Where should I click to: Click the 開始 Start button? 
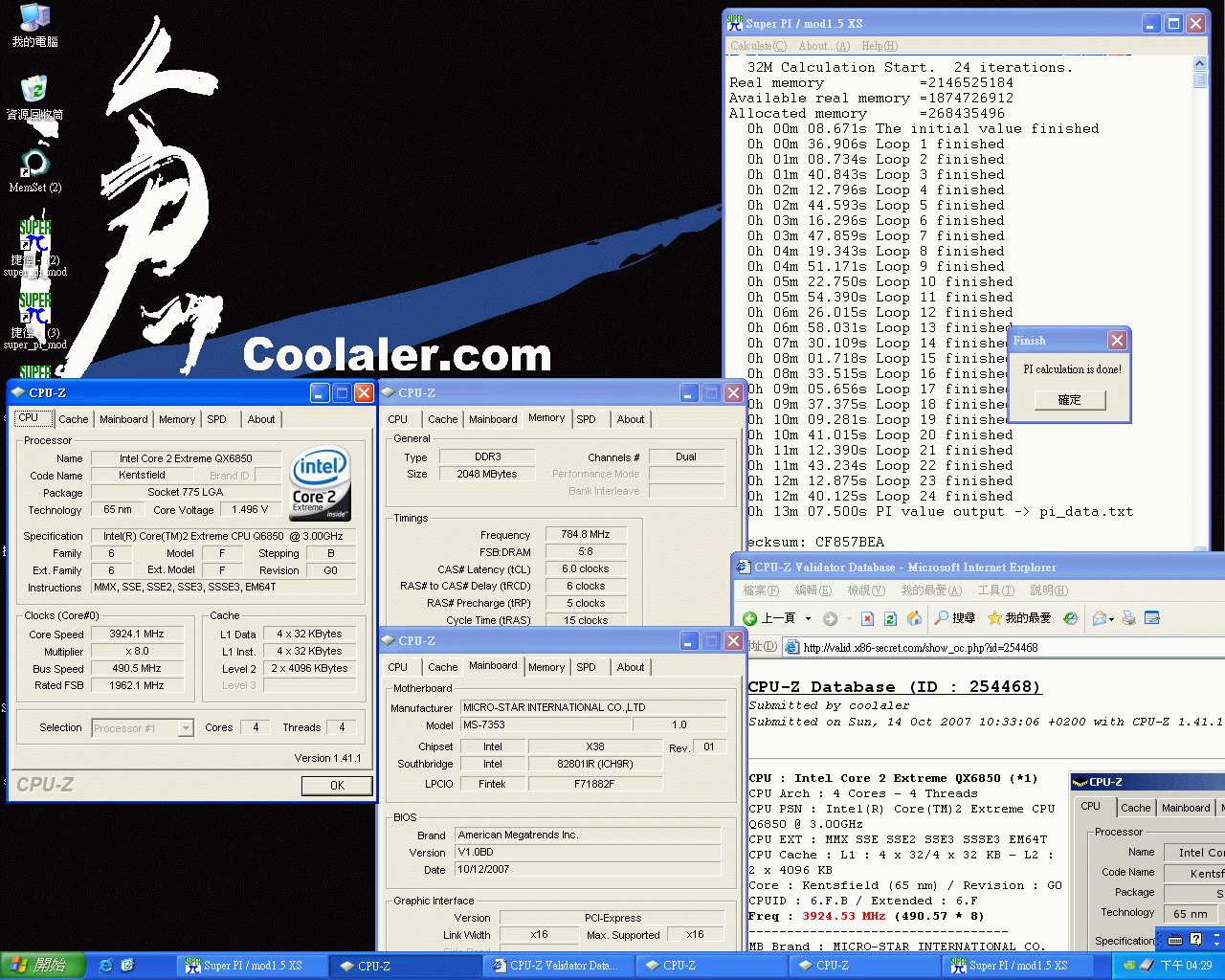pos(43,966)
